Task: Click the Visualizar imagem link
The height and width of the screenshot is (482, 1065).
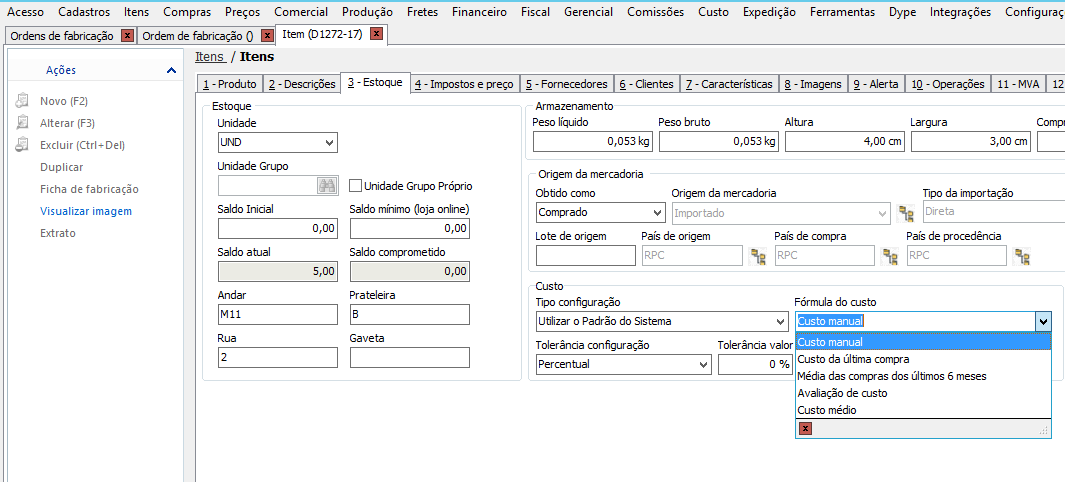Action: (x=86, y=211)
